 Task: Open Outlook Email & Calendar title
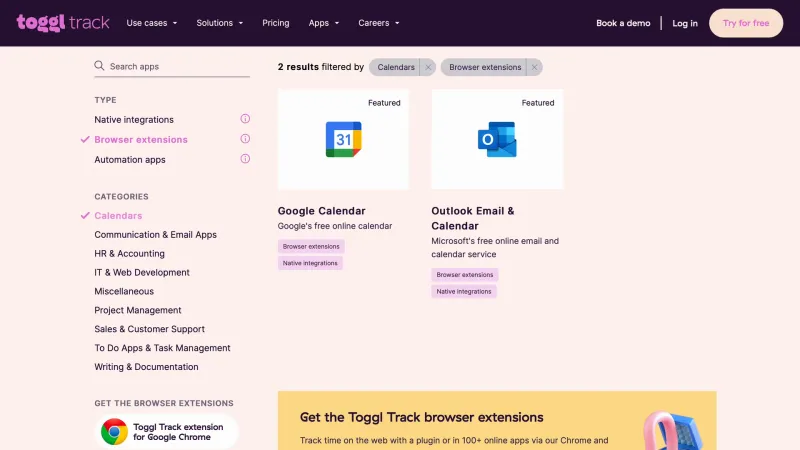472,218
